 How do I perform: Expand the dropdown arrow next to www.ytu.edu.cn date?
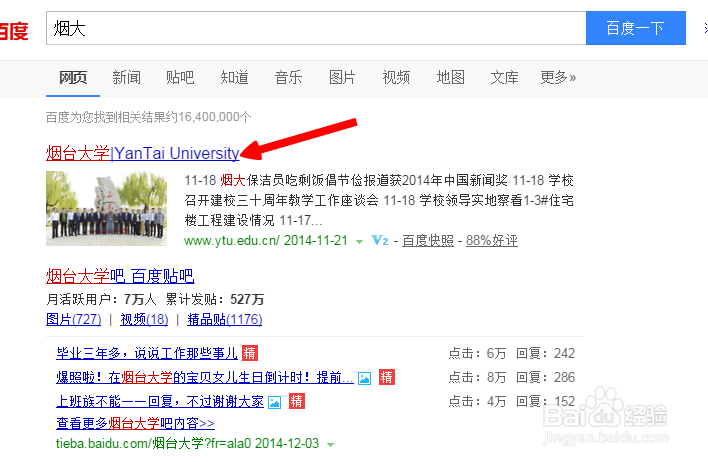pos(359,242)
